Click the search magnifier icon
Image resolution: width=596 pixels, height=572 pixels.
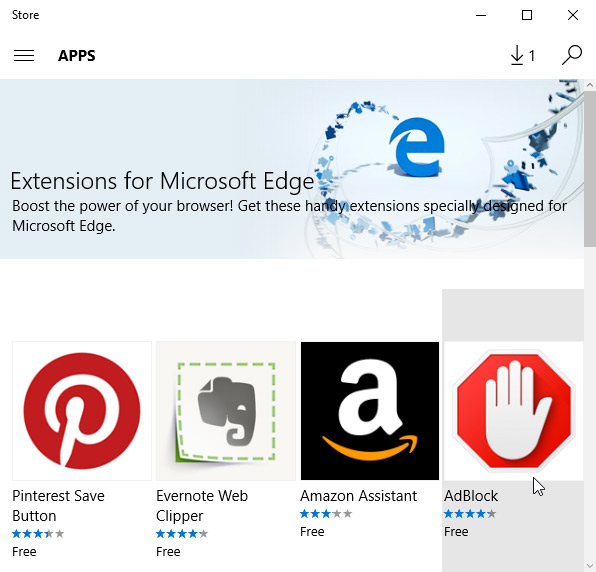[x=572, y=55]
